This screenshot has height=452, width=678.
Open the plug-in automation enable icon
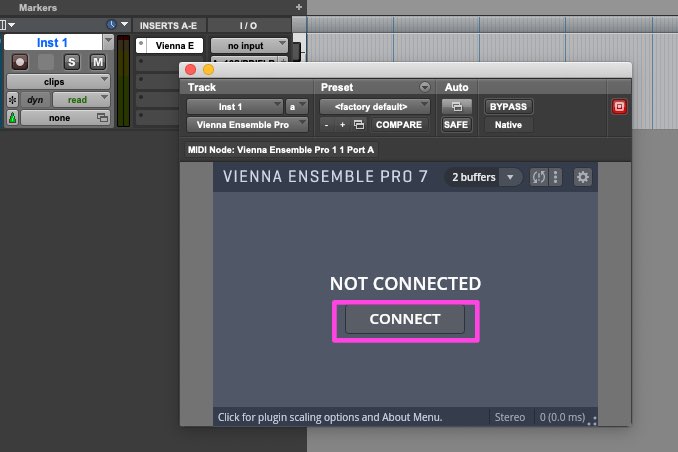456,106
